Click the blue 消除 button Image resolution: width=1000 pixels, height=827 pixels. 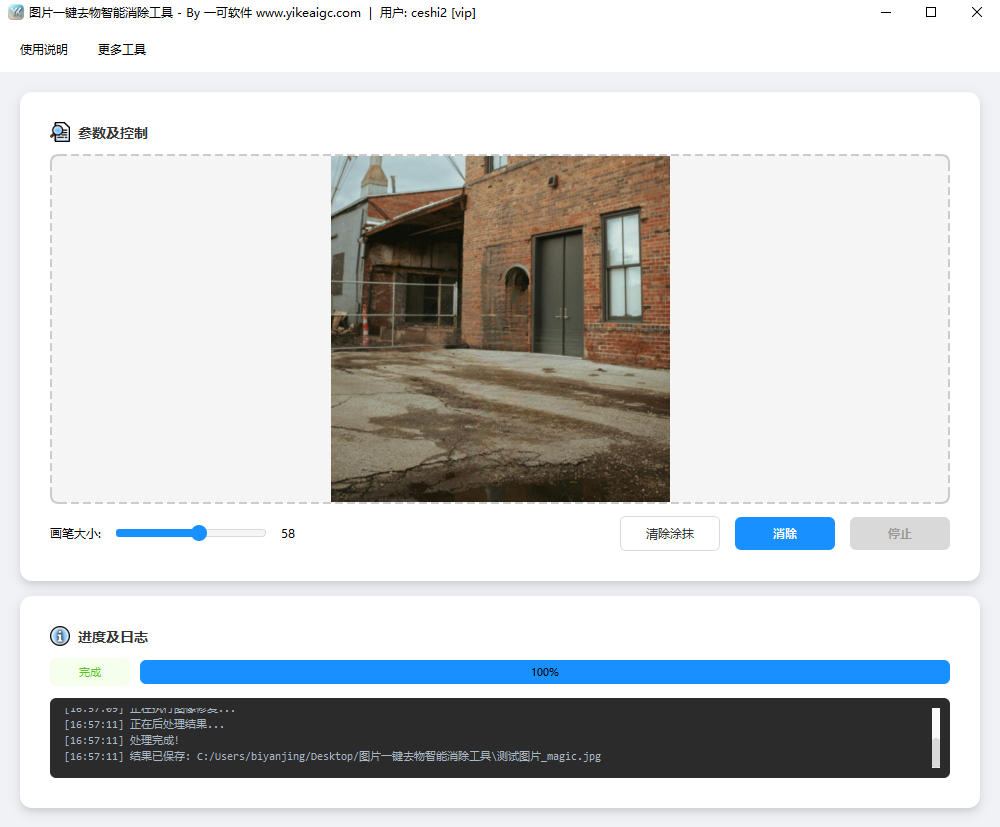coord(784,533)
